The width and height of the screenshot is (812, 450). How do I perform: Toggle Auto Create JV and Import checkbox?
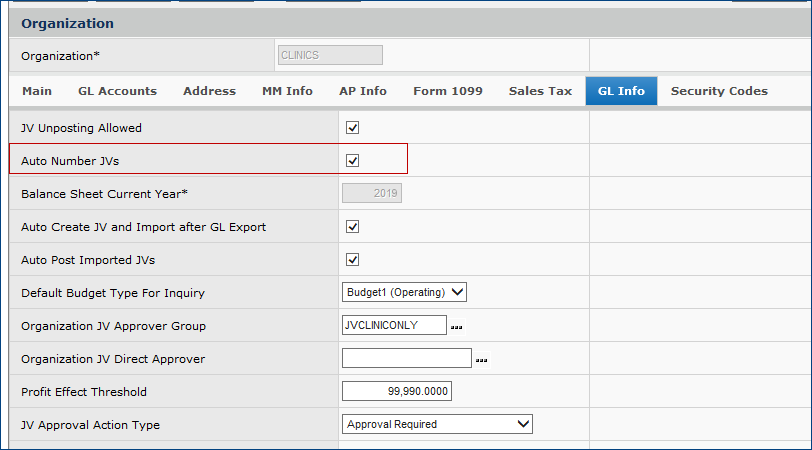[x=352, y=227]
